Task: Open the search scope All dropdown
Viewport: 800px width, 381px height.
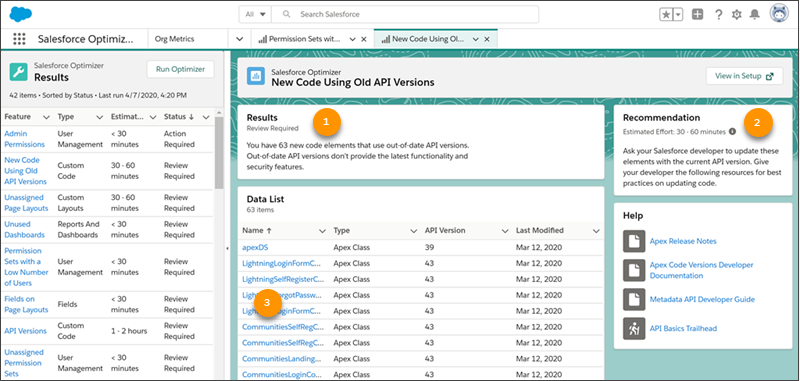Action: pos(255,14)
